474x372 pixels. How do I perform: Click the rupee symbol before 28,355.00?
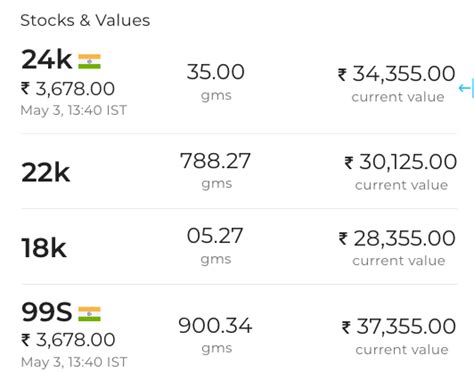(343, 239)
